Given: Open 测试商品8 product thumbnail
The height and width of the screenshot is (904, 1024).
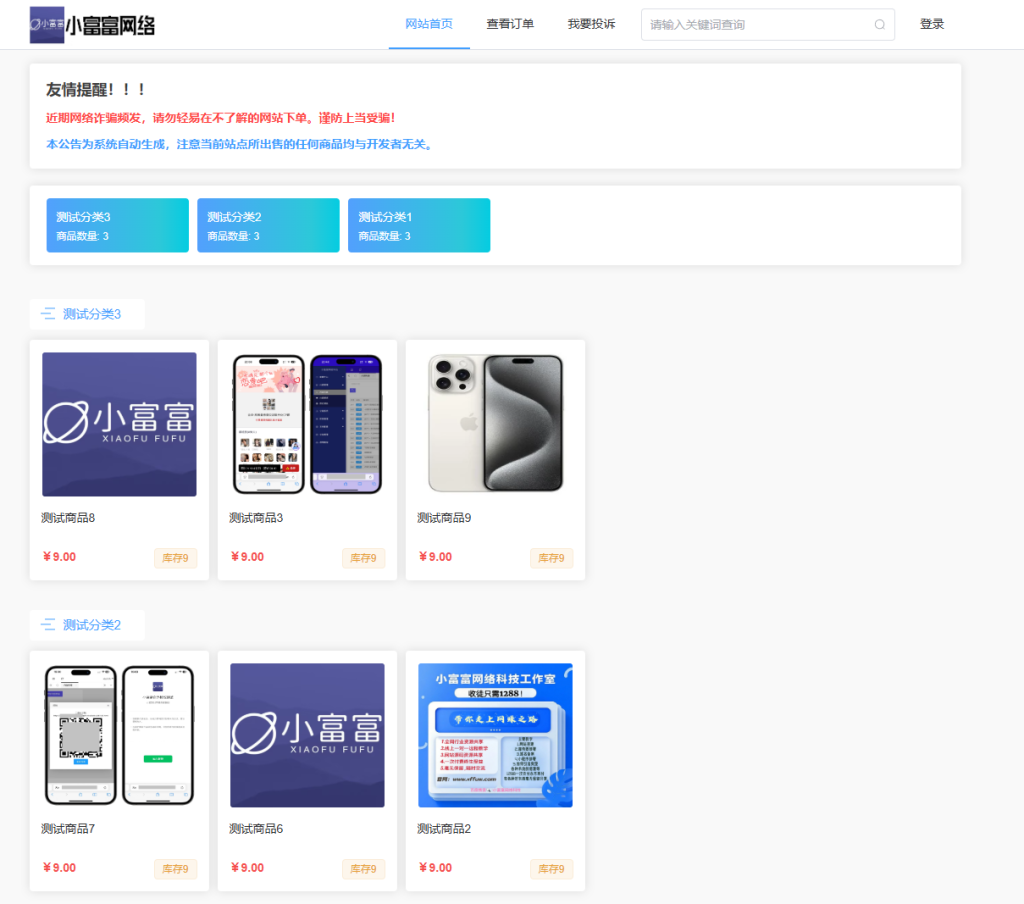Looking at the screenshot, I should pos(119,424).
